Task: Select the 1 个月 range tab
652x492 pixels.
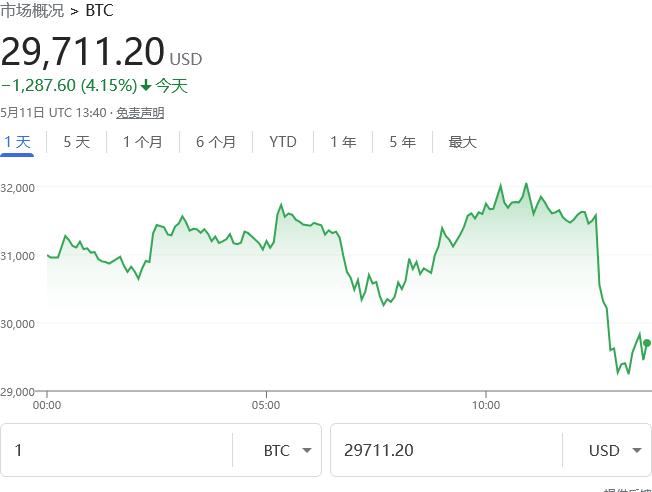Action: click(x=142, y=142)
